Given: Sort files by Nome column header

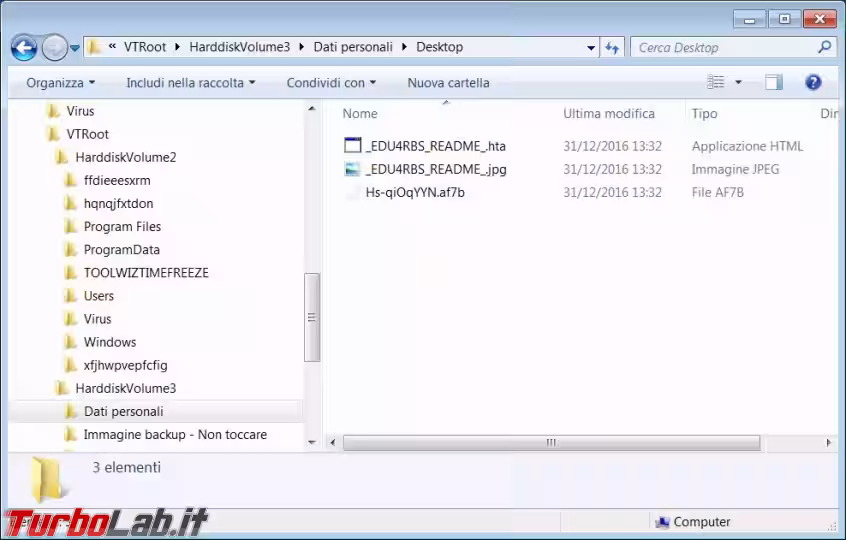Looking at the screenshot, I should [x=360, y=113].
